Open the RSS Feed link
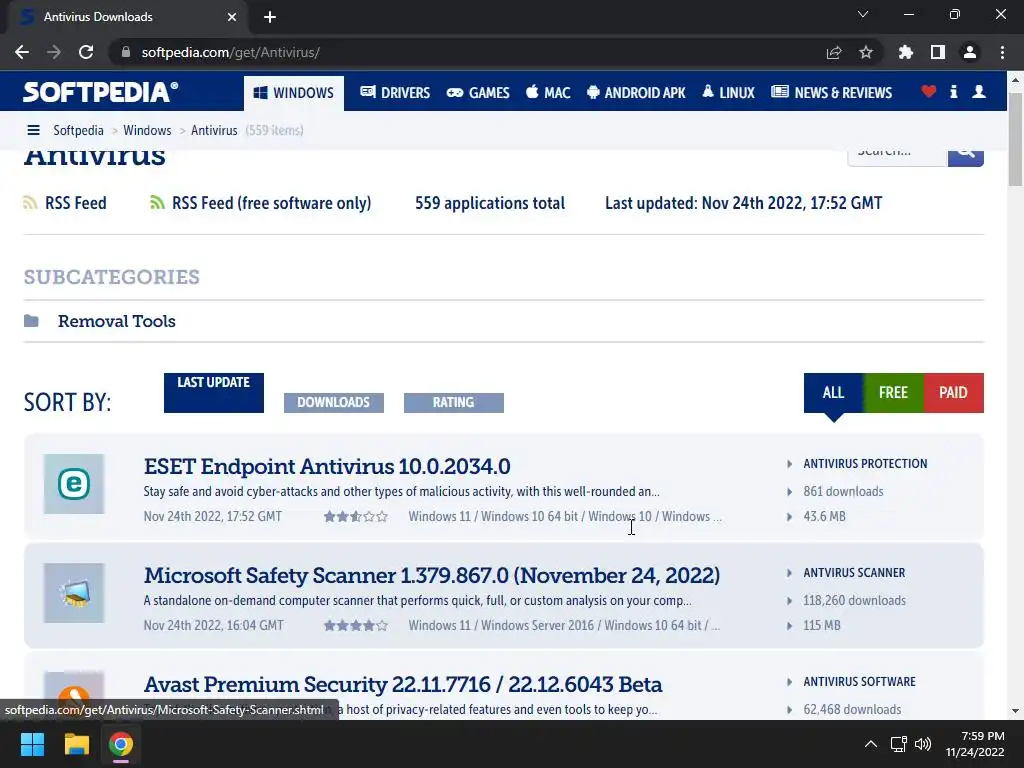The image size is (1024, 768). (x=76, y=203)
